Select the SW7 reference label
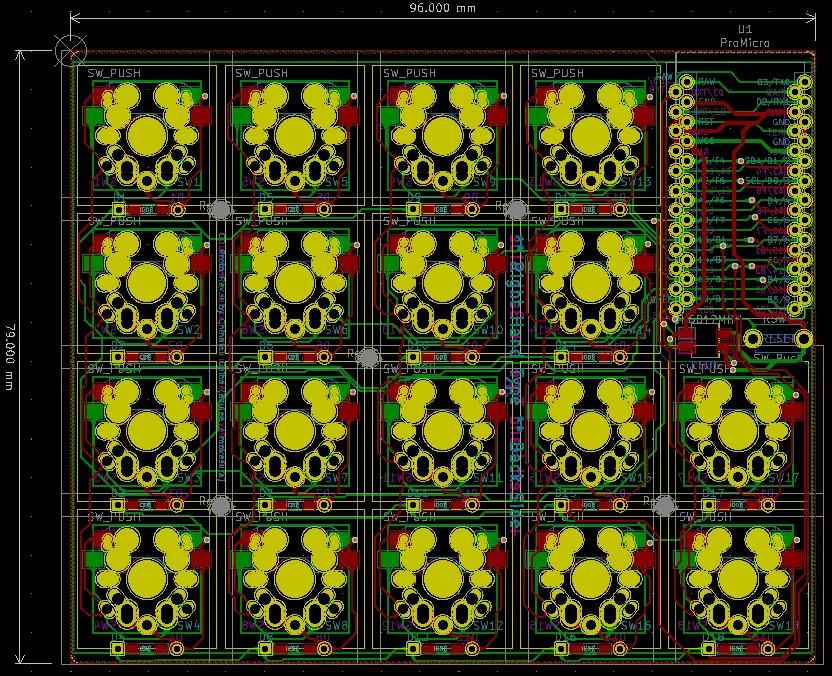Image resolution: width=832 pixels, height=676 pixels. (x=337, y=478)
